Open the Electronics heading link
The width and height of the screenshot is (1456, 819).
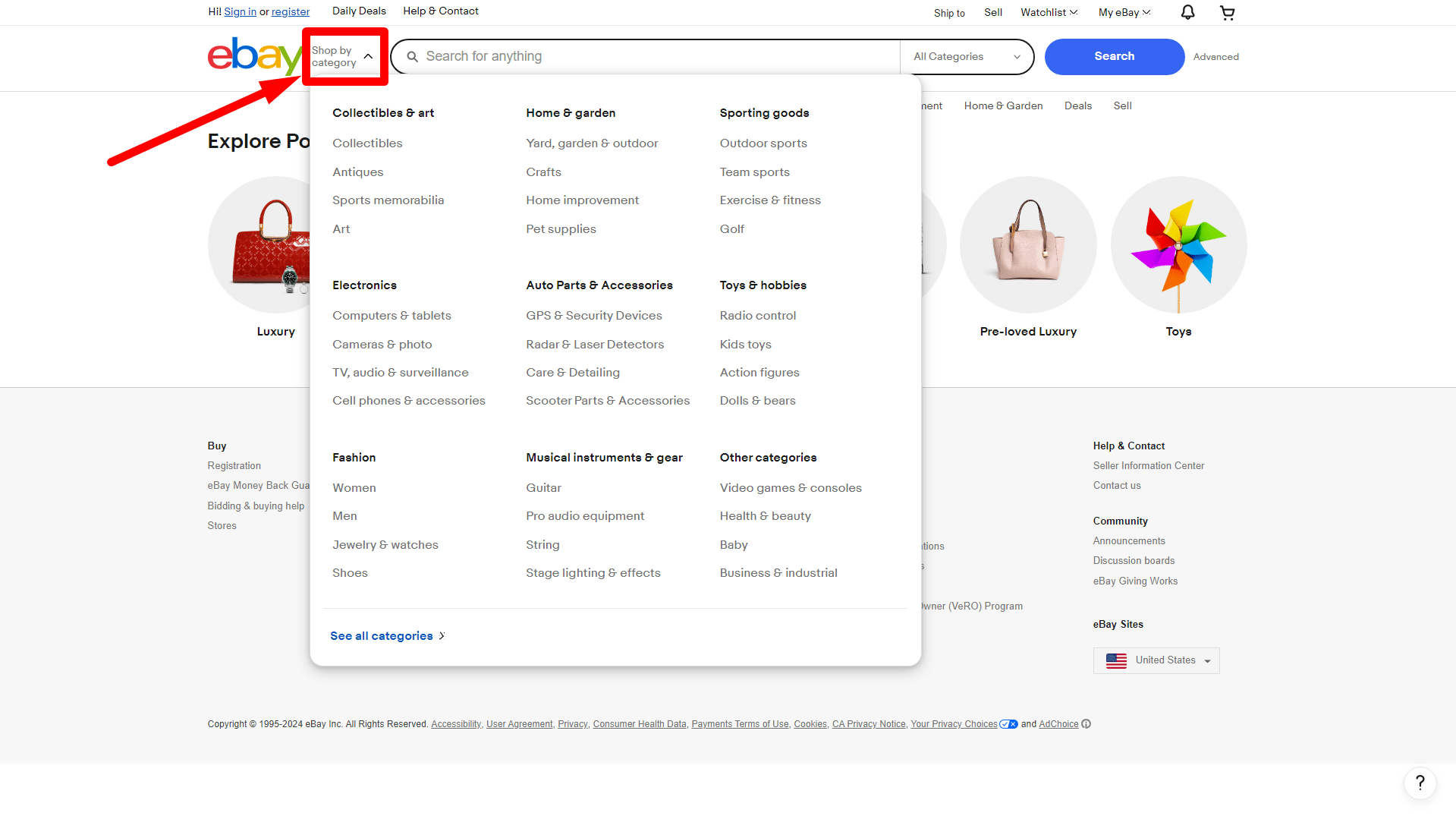click(364, 285)
